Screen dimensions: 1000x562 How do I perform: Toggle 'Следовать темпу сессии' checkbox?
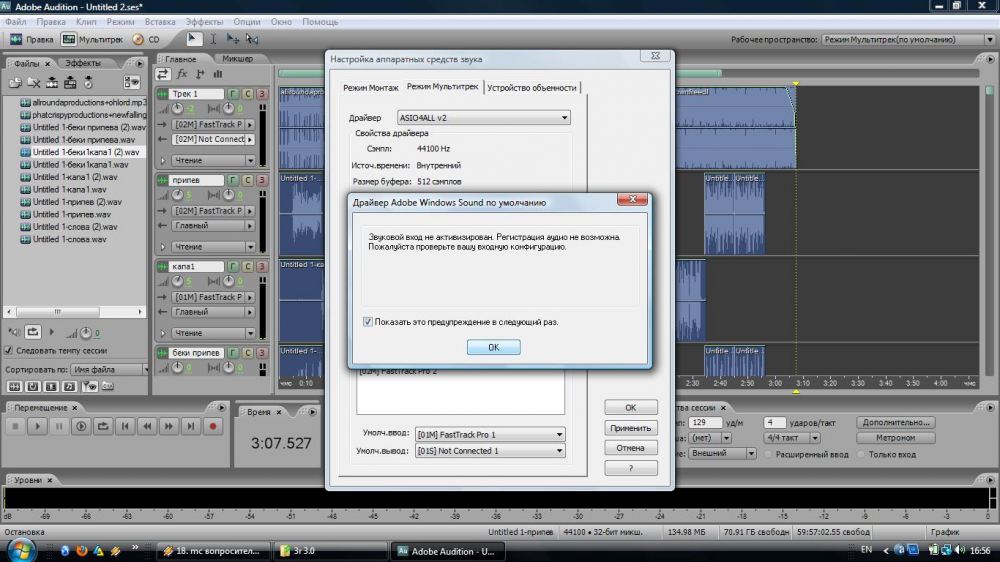coord(8,350)
